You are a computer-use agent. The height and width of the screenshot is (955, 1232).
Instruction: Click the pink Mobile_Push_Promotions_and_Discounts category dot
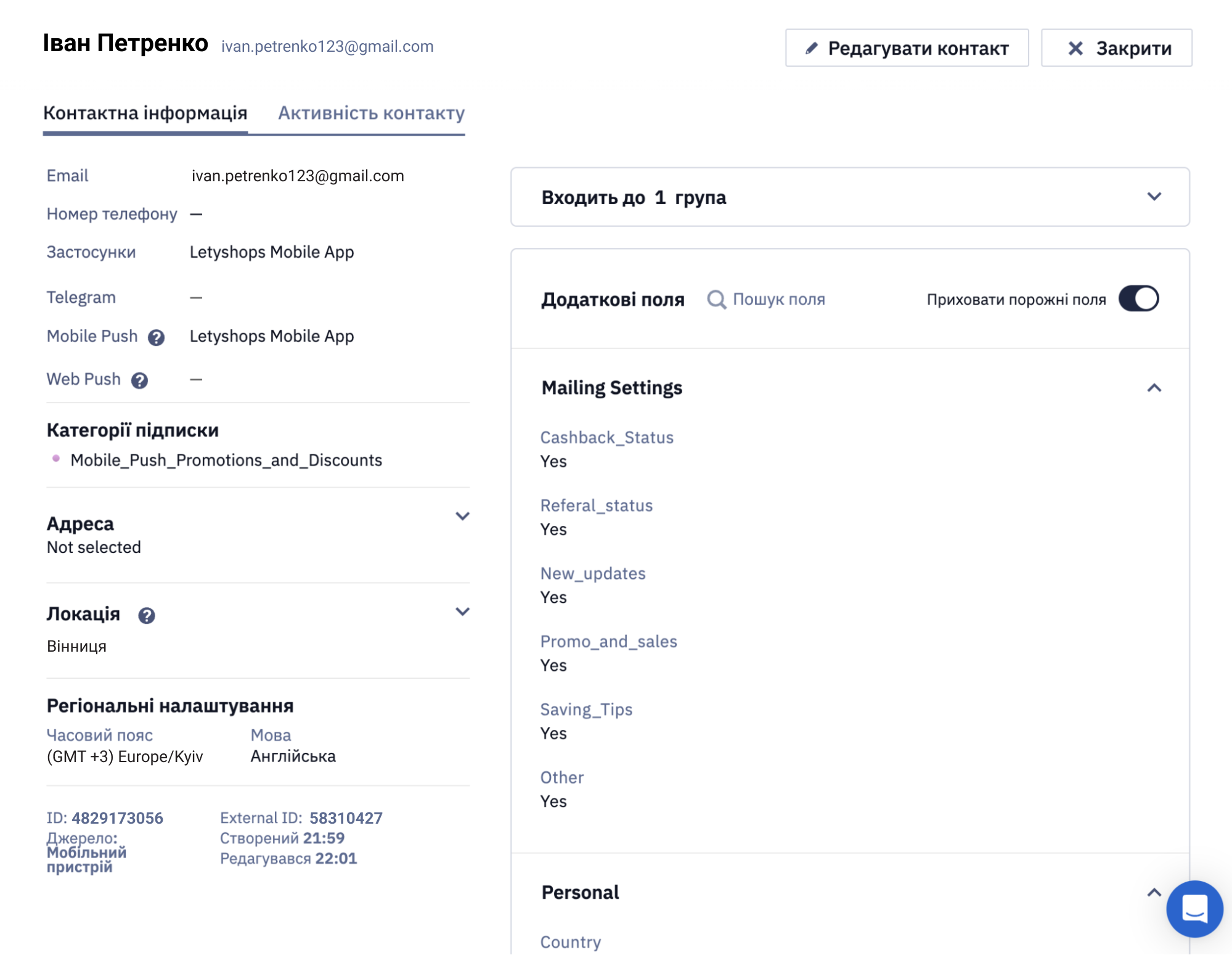pos(56,458)
